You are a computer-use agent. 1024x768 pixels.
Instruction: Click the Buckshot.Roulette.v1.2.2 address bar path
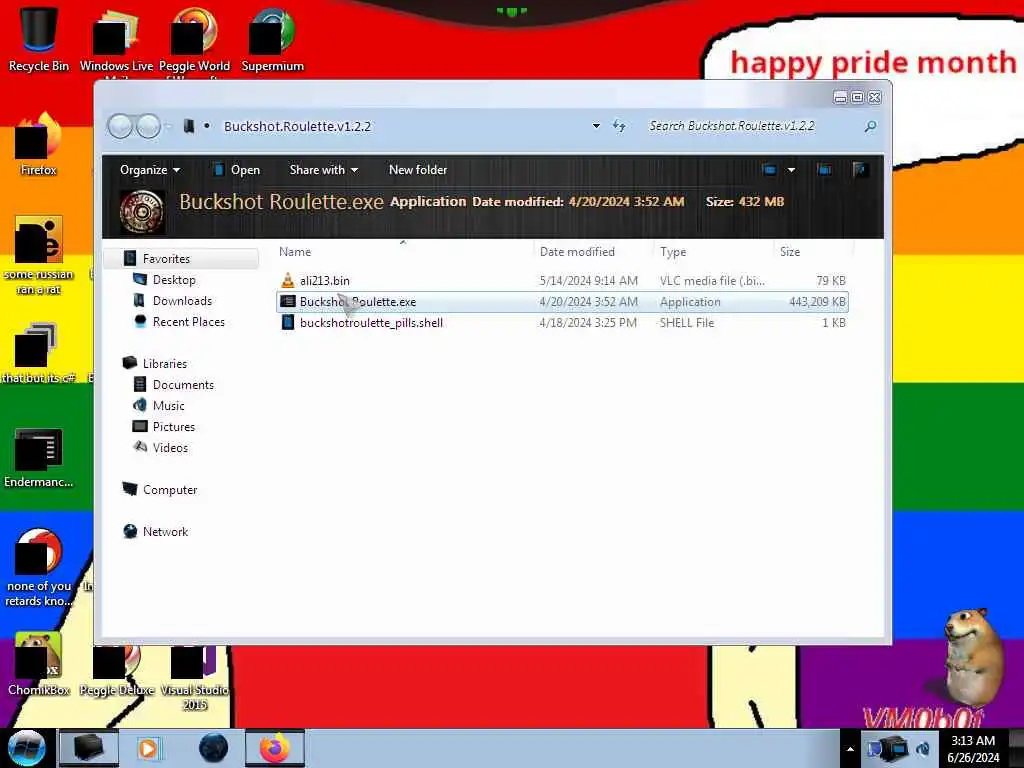[297, 126]
